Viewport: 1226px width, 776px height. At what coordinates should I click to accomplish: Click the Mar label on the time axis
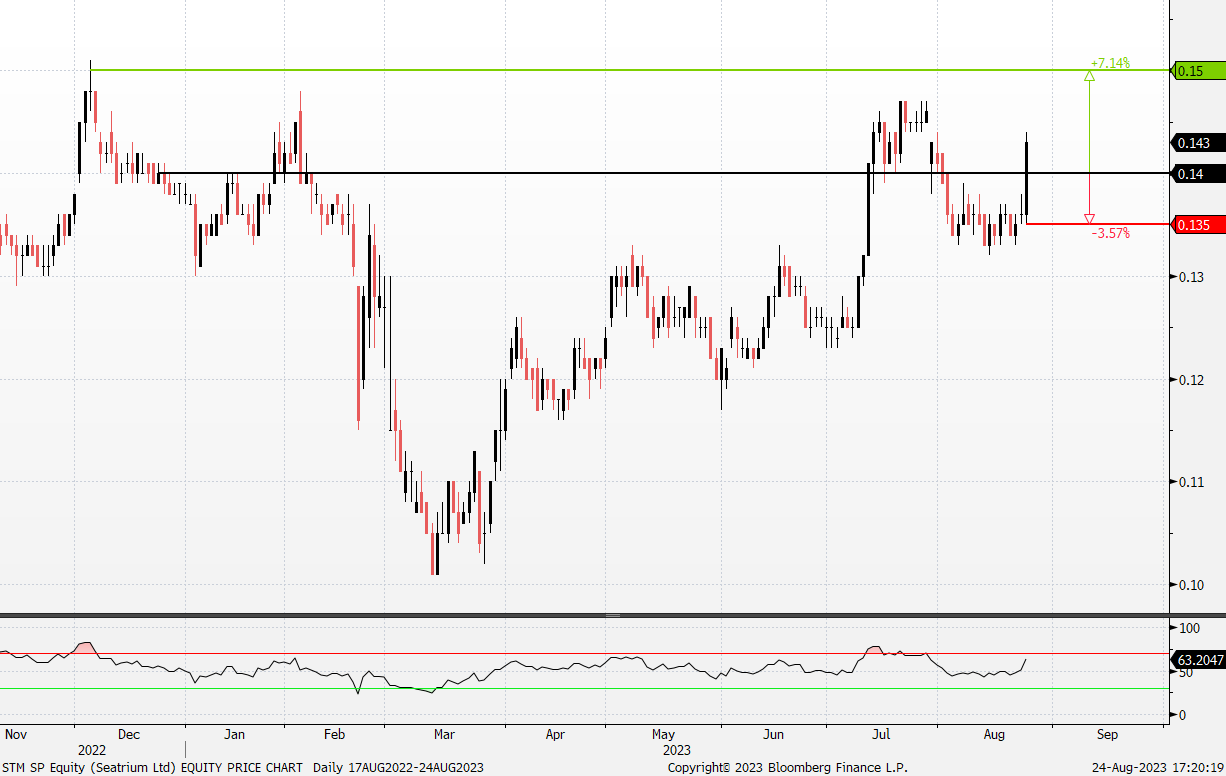[x=444, y=734]
